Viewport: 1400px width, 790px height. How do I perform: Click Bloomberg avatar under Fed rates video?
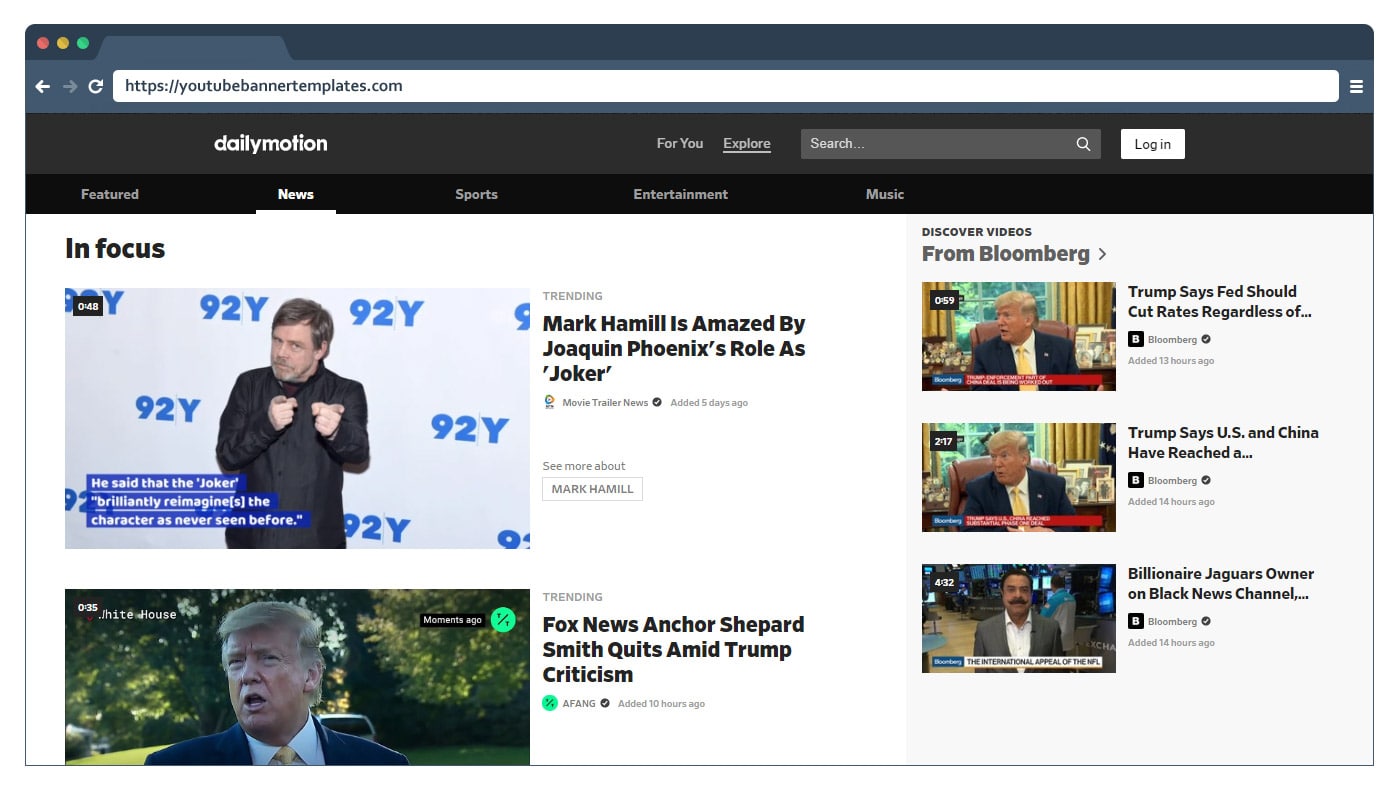click(1135, 339)
